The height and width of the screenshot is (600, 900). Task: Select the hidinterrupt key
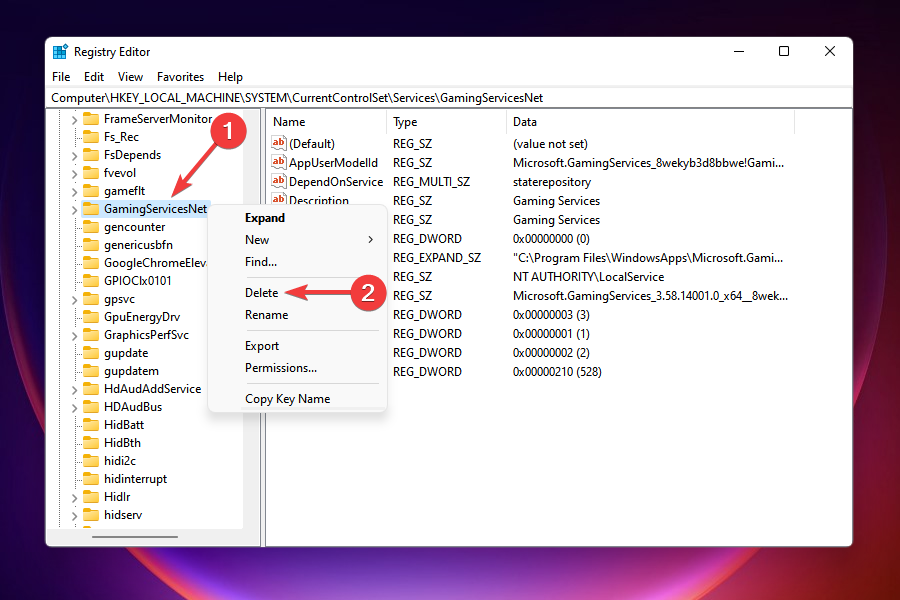[x=135, y=479]
